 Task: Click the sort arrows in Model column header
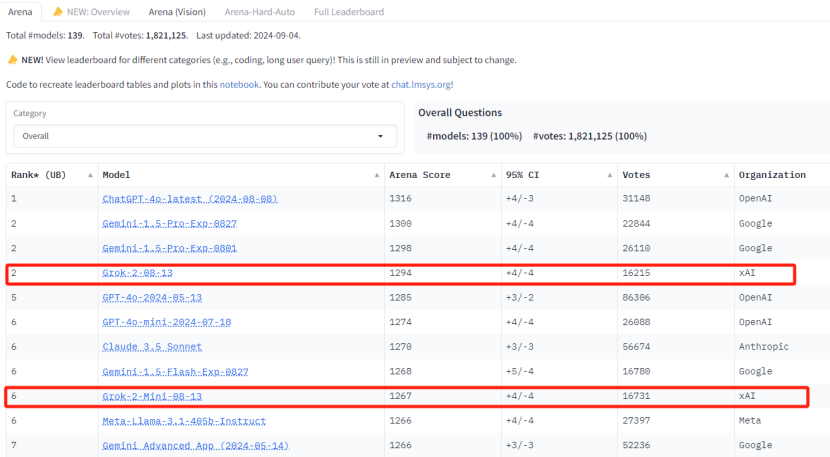point(377,175)
